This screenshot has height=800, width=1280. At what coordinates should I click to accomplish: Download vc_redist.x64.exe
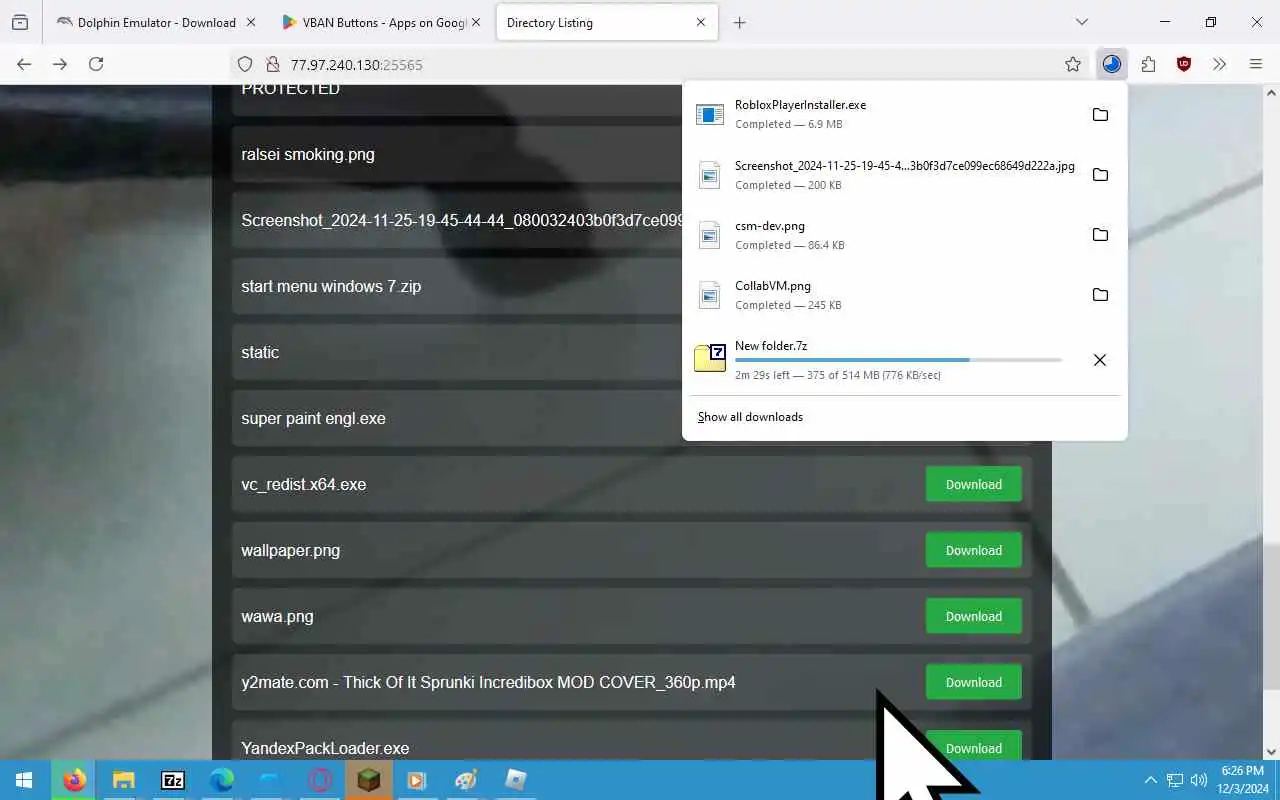974,484
